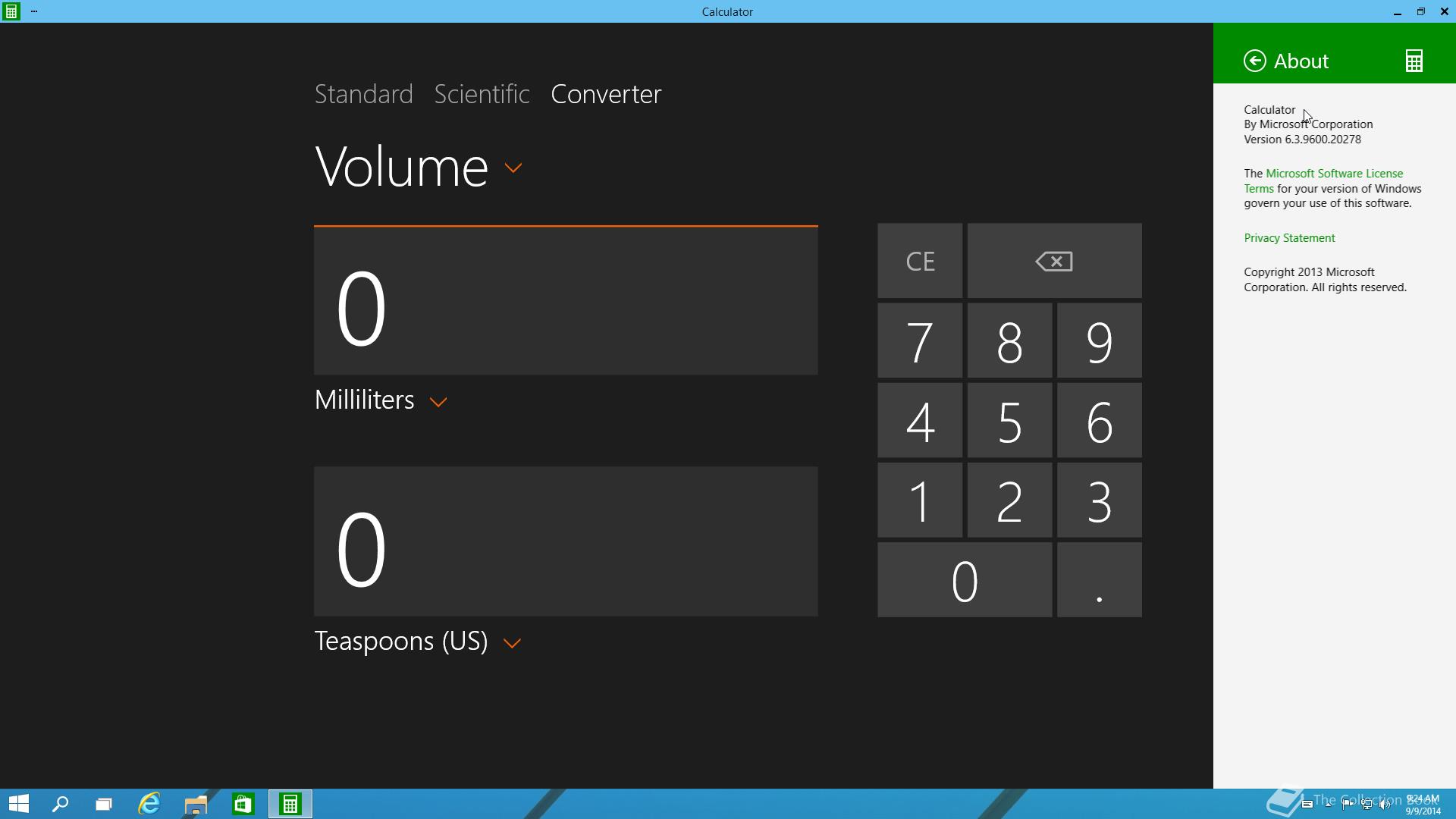Open the Store from the taskbar
1456x819 pixels.
pos(243,804)
